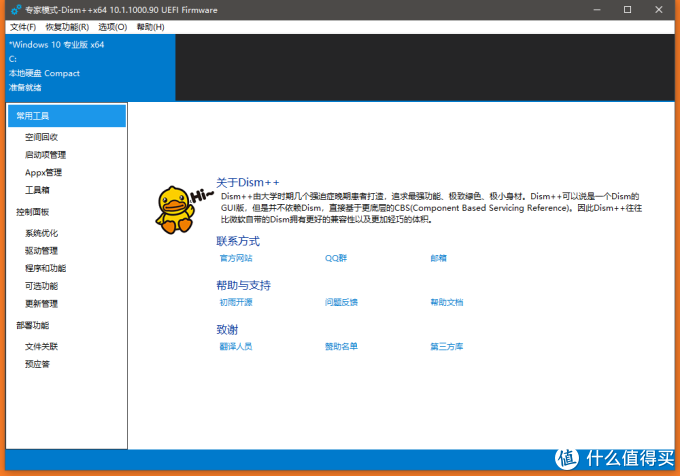The width and height of the screenshot is (680, 476).
Task: Click the 准备就绪 status text
Action: [x=25, y=88]
